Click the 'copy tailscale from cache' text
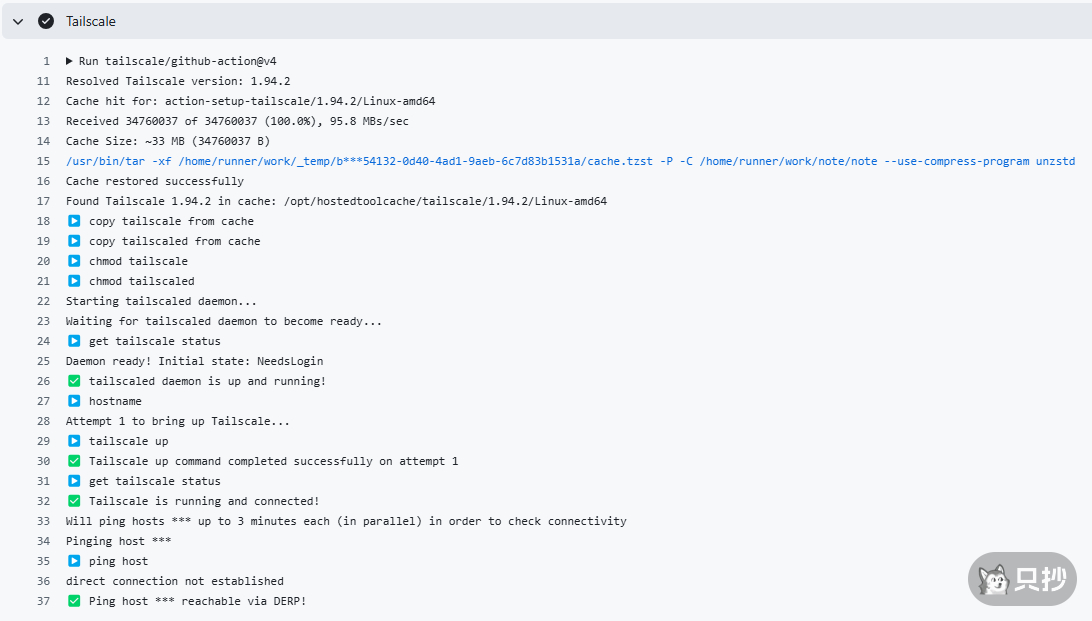 coord(171,221)
